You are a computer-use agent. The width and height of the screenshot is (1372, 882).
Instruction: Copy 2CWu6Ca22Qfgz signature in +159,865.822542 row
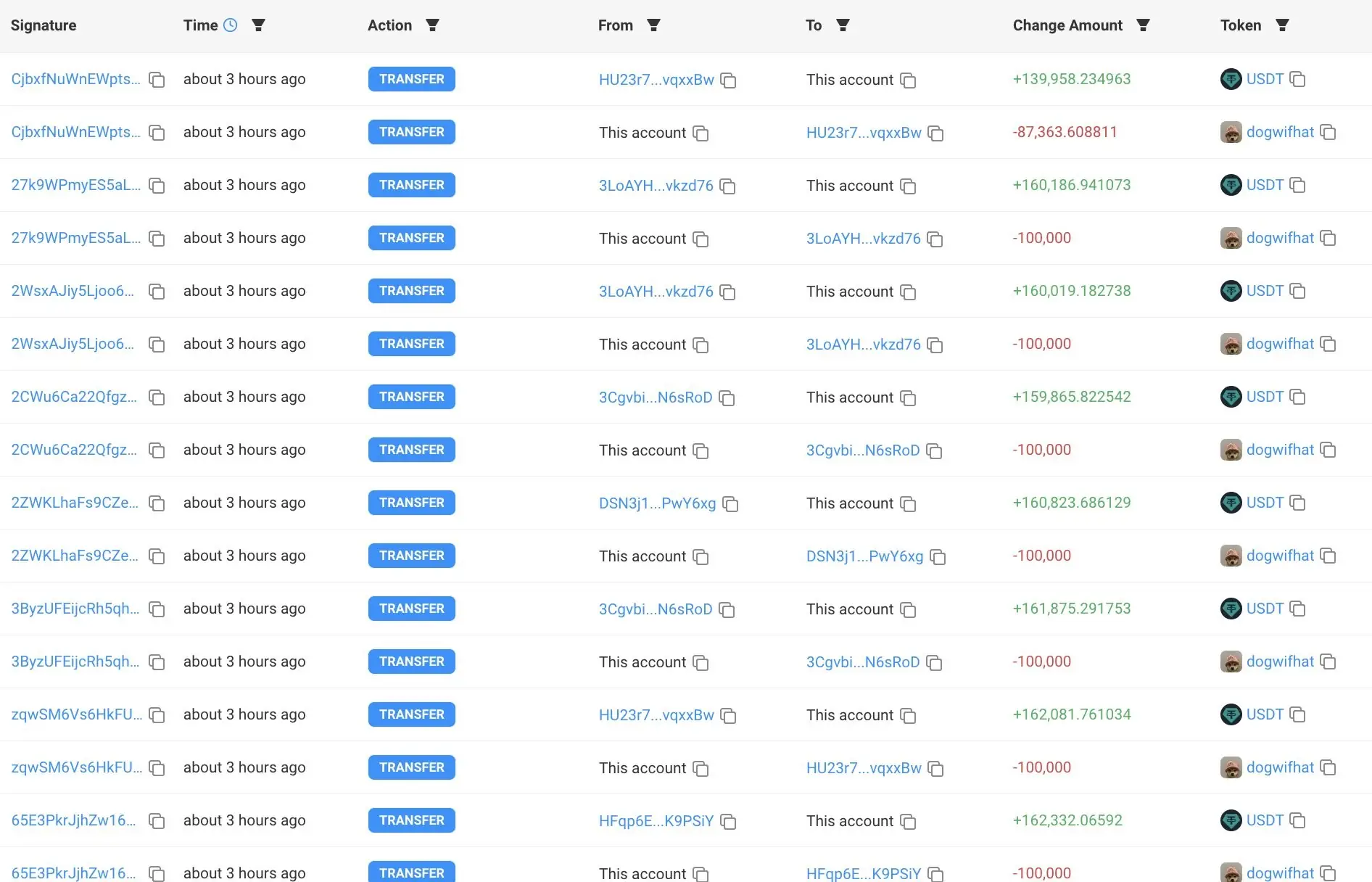[x=157, y=397]
